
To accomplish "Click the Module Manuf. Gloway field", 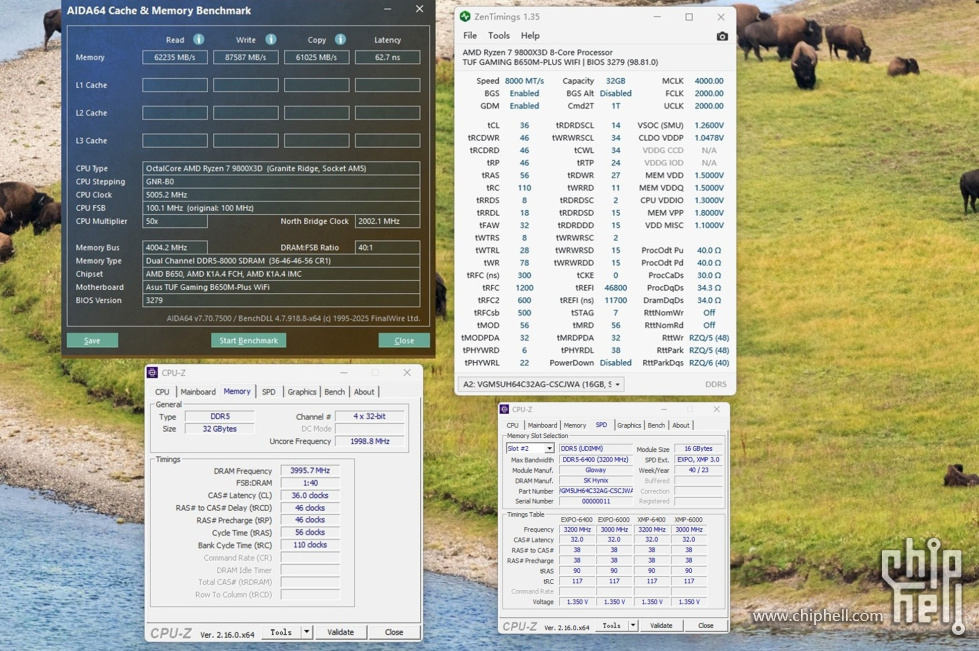I will [596, 470].
